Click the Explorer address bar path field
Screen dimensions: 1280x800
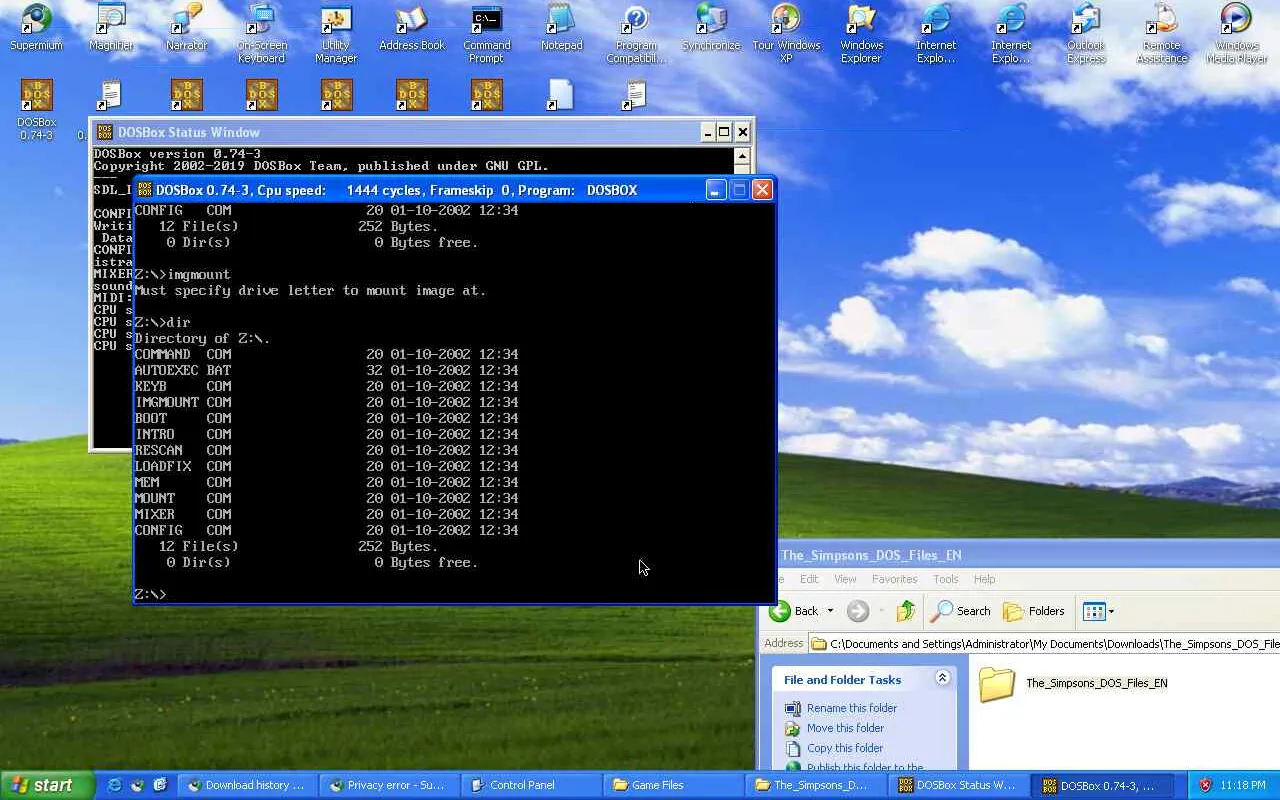pyautogui.click(x=1045, y=644)
